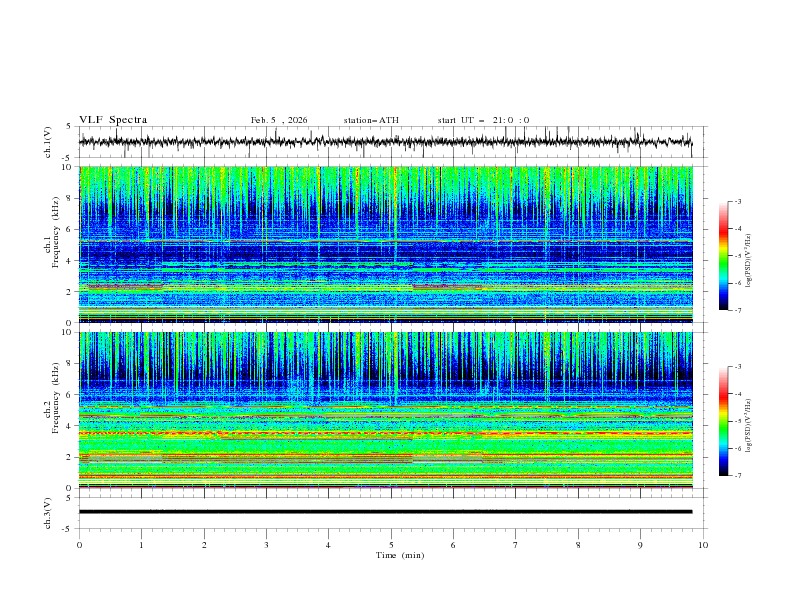Image resolution: width=792 pixels, height=612 pixels.
Task: Click the ch.2 "Frequency (kHz)" axis label
Action: point(55,398)
